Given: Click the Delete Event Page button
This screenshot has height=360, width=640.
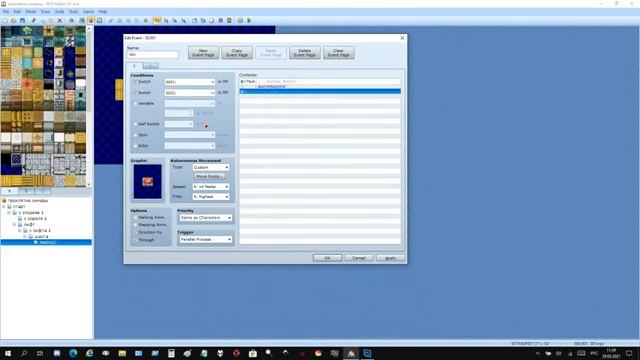Looking at the screenshot, I should coord(304,53).
